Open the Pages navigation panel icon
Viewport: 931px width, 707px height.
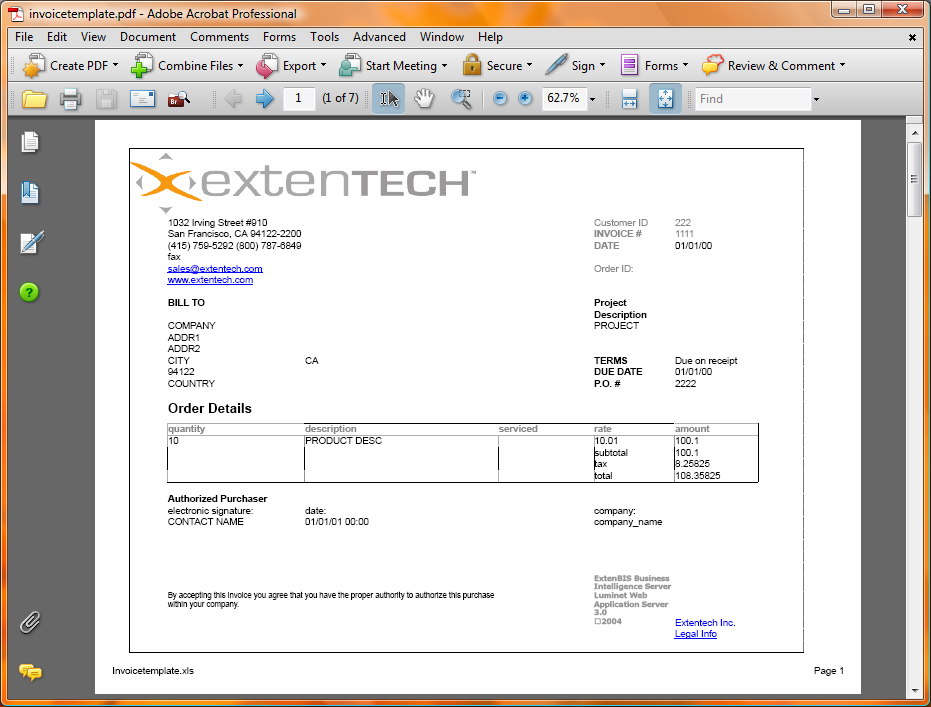(x=30, y=142)
